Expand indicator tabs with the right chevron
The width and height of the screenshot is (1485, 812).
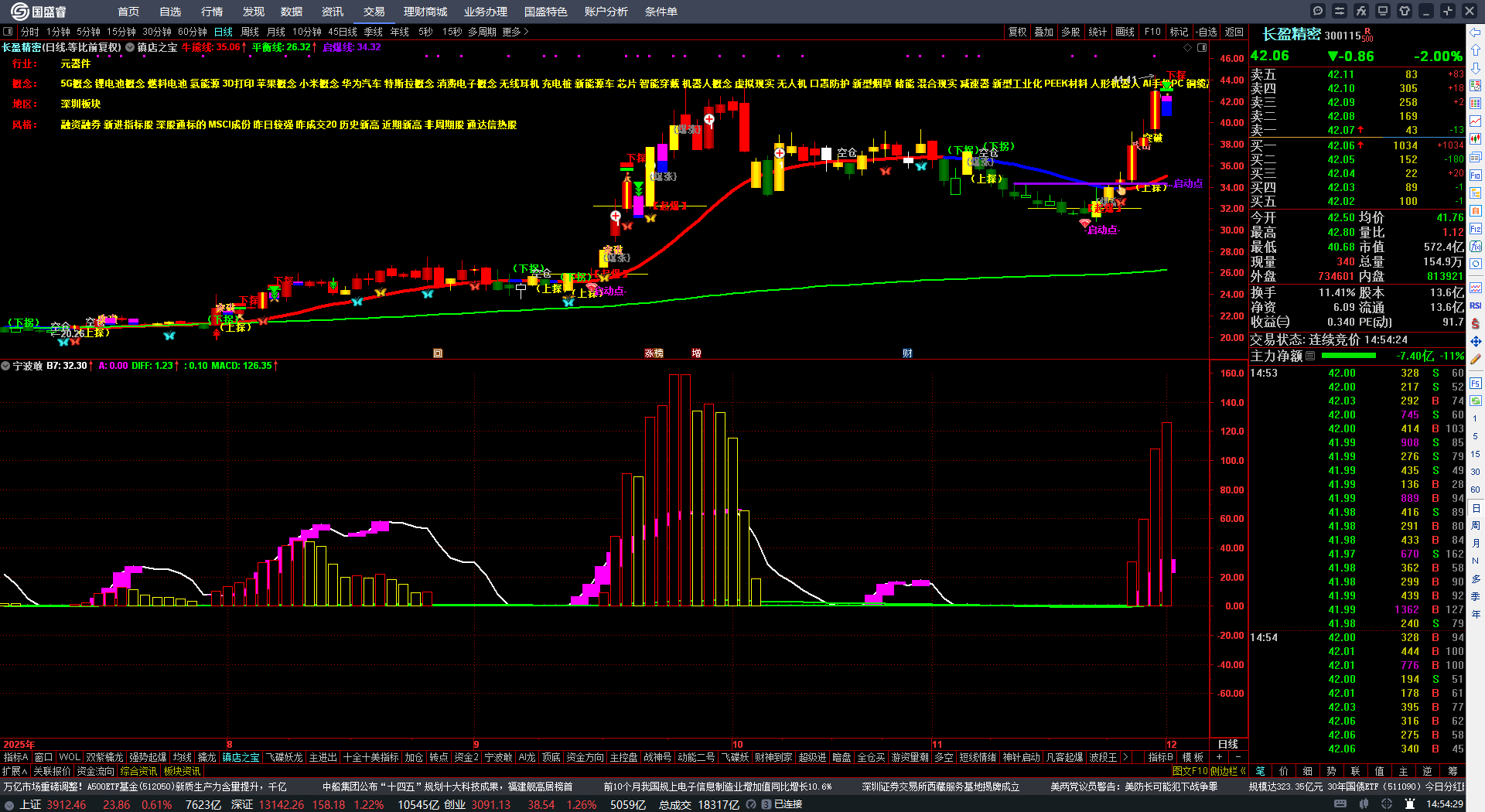point(1125,757)
